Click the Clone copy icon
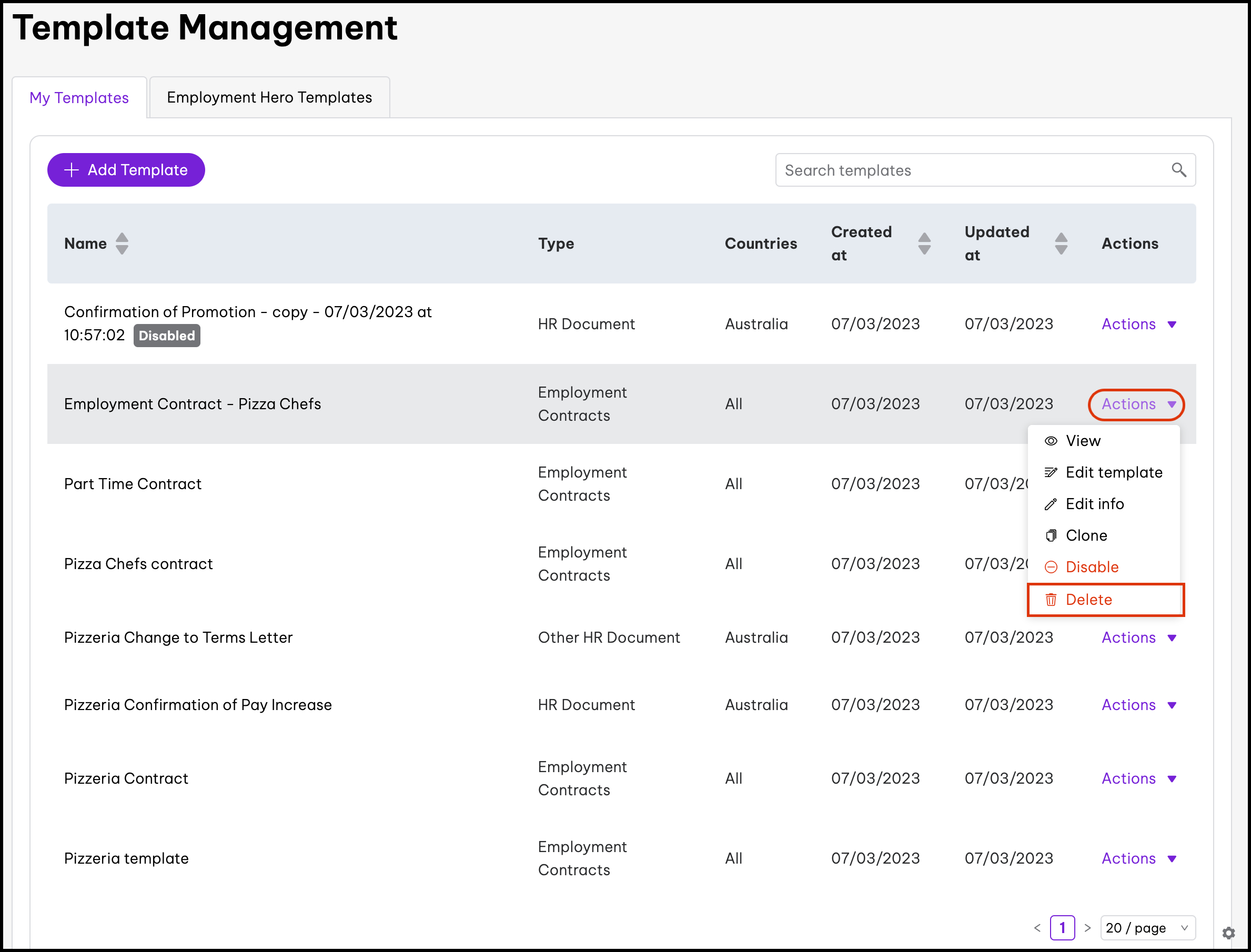This screenshot has width=1251, height=952. pyautogui.click(x=1051, y=535)
